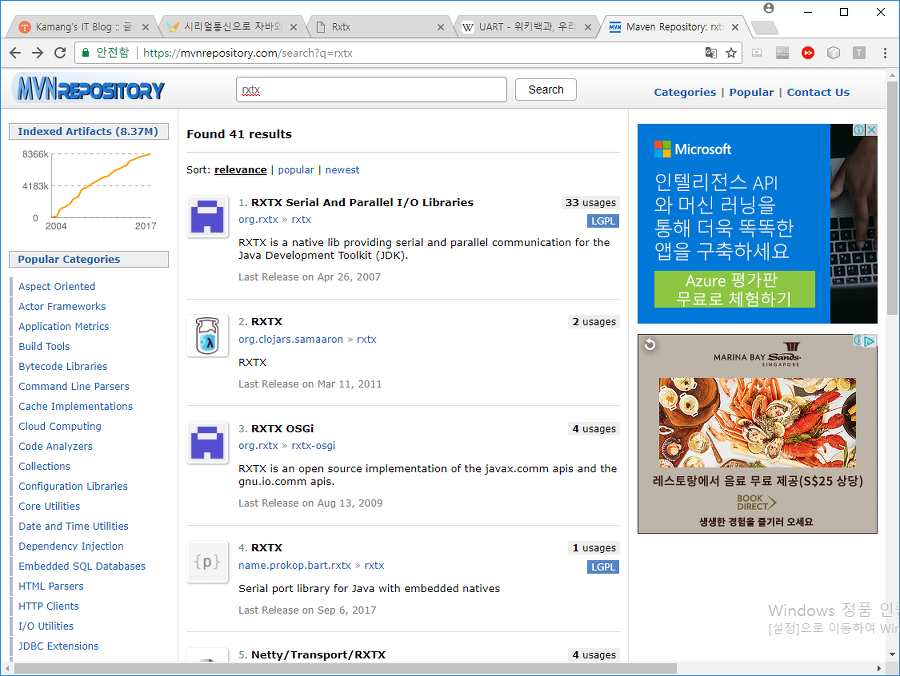Click the Azure free trial green banner
Screen dimensions: 900x676
(734, 289)
